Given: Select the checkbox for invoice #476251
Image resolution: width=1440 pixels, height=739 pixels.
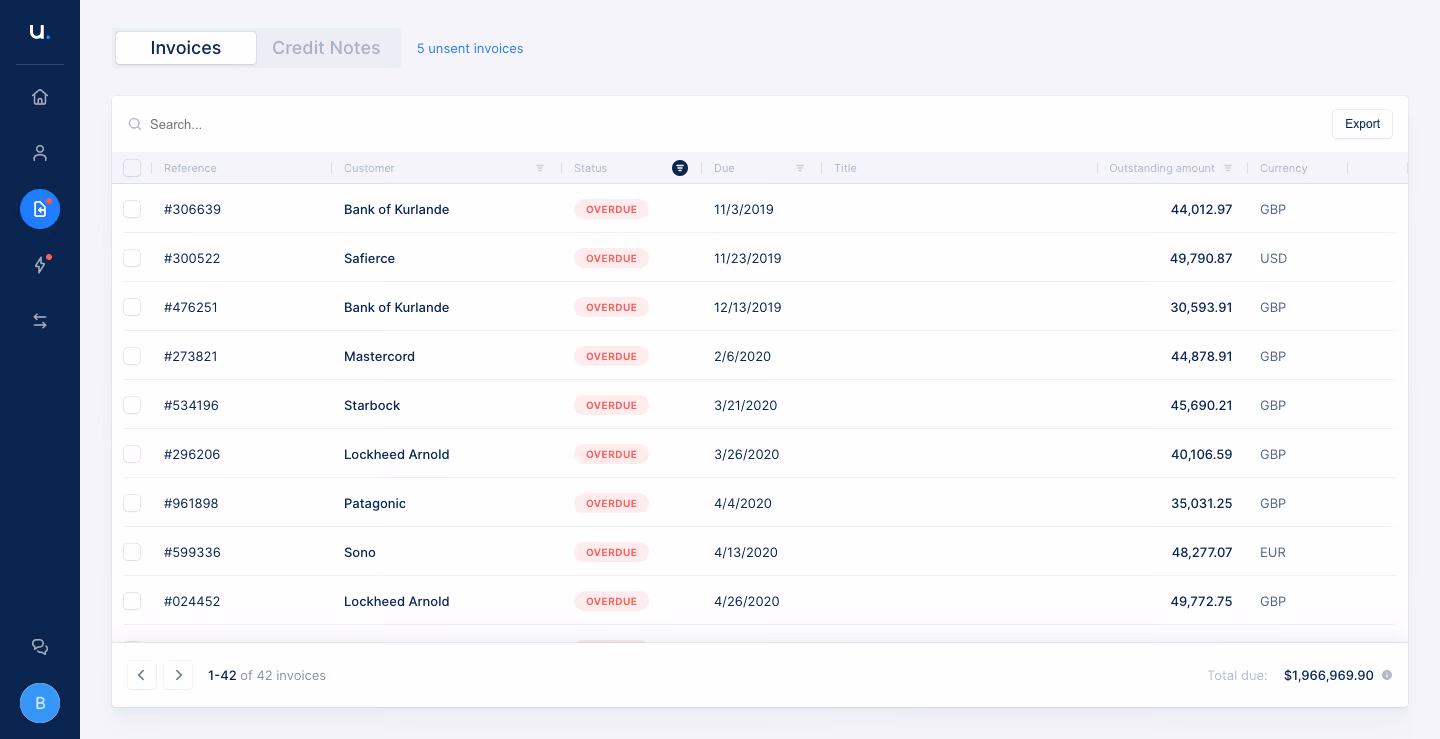Looking at the screenshot, I should [x=132, y=307].
